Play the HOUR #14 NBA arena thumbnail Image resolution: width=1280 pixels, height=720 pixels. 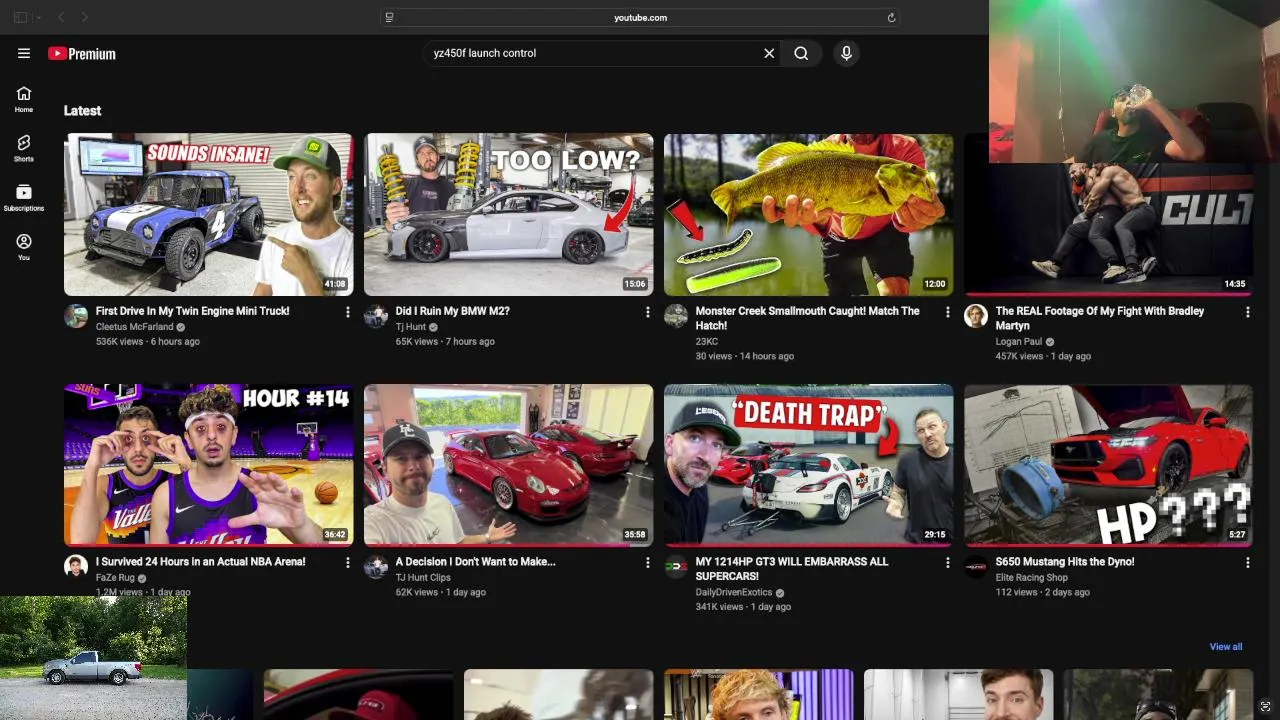click(208, 465)
